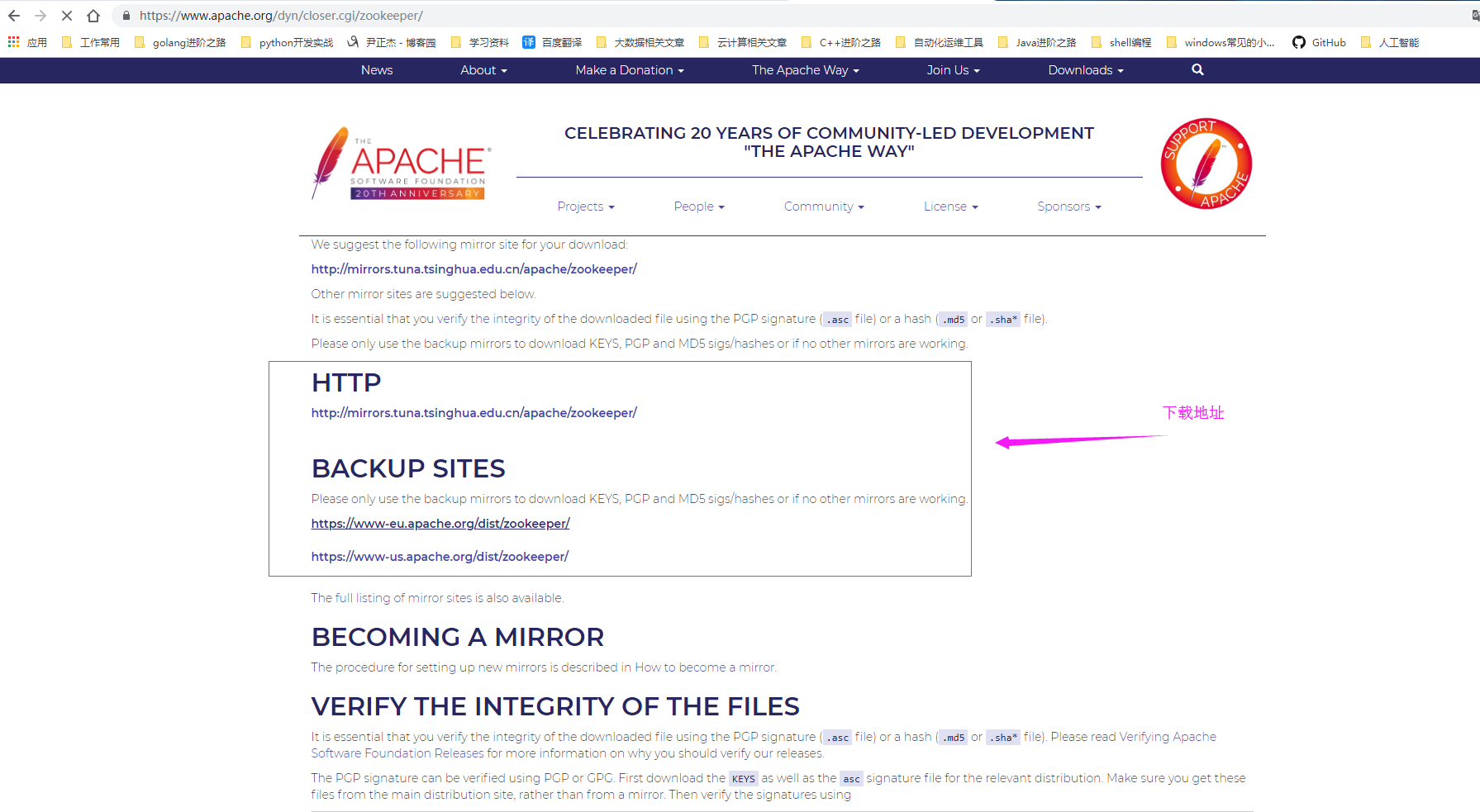
Task: Open the 云计算相关文章 bookmark folder
Action: pos(743,42)
